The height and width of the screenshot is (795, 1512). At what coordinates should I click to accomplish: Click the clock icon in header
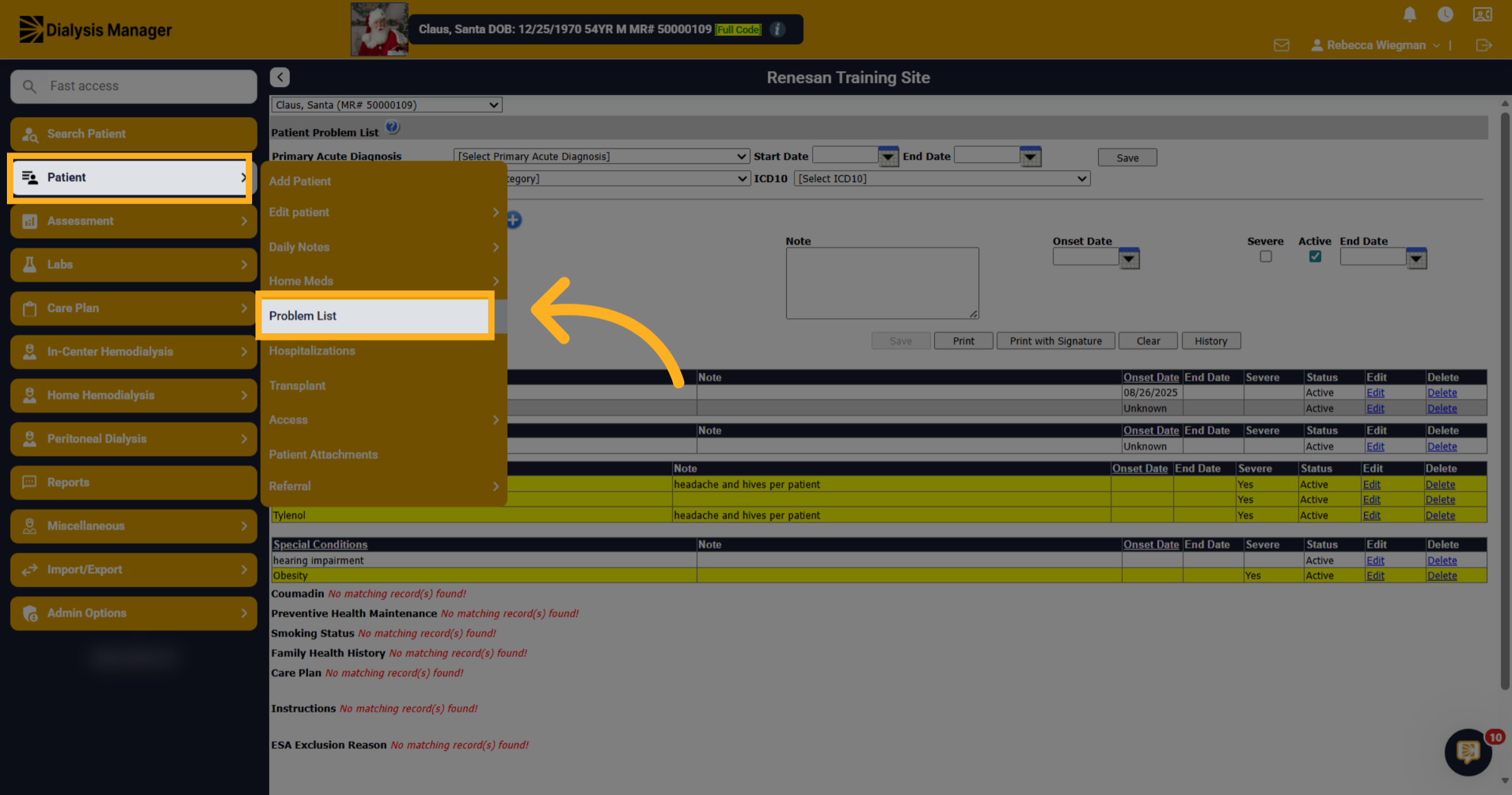(x=1445, y=14)
